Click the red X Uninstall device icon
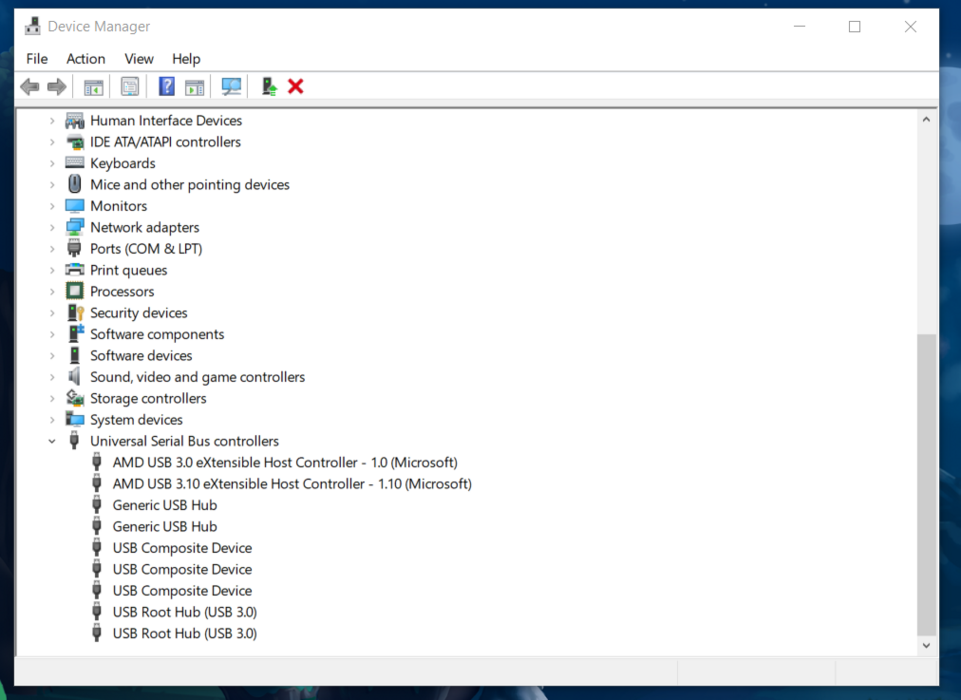 coord(296,87)
